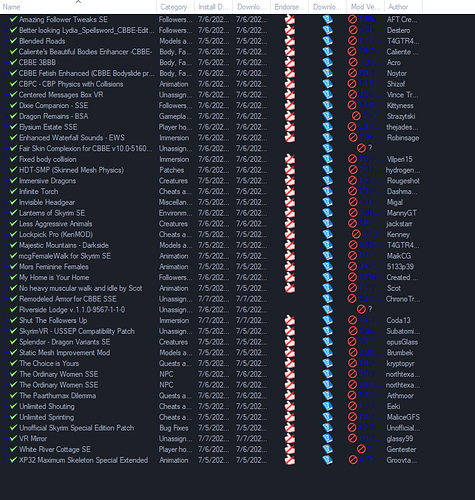Click endorse icon for Lockpick Pro (KenMOD)

tap(290, 234)
